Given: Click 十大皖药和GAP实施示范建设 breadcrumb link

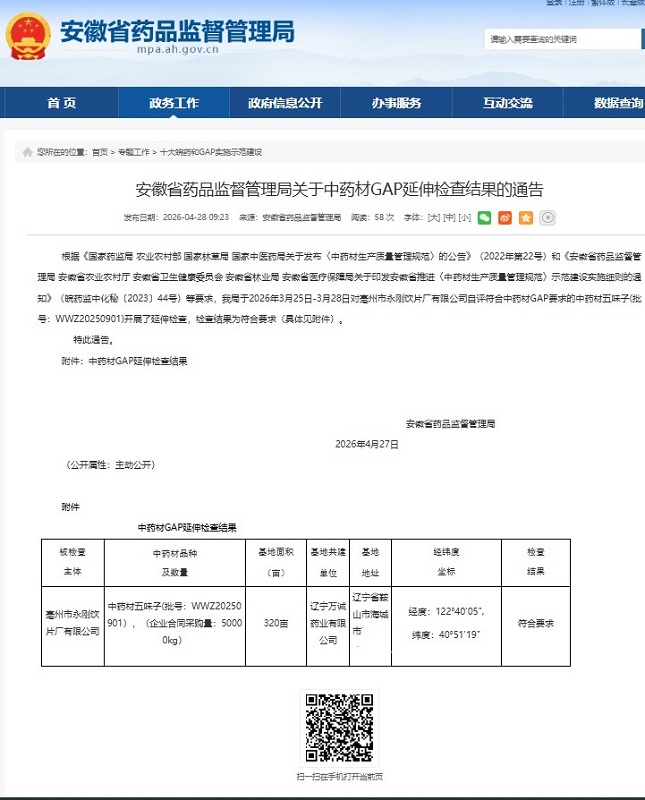Looking at the screenshot, I should pos(211,152).
